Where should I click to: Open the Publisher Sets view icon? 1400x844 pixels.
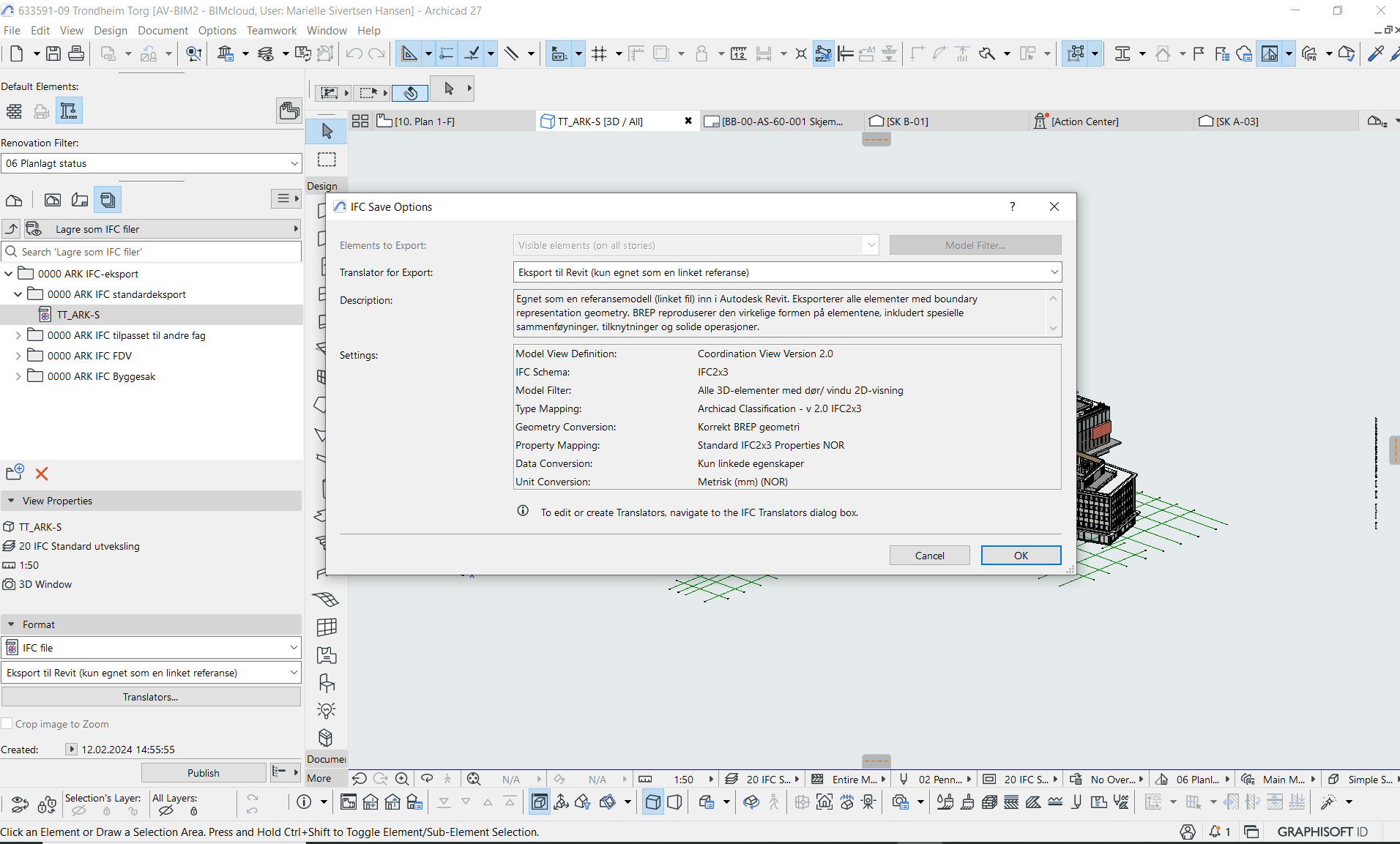[108, 200]
